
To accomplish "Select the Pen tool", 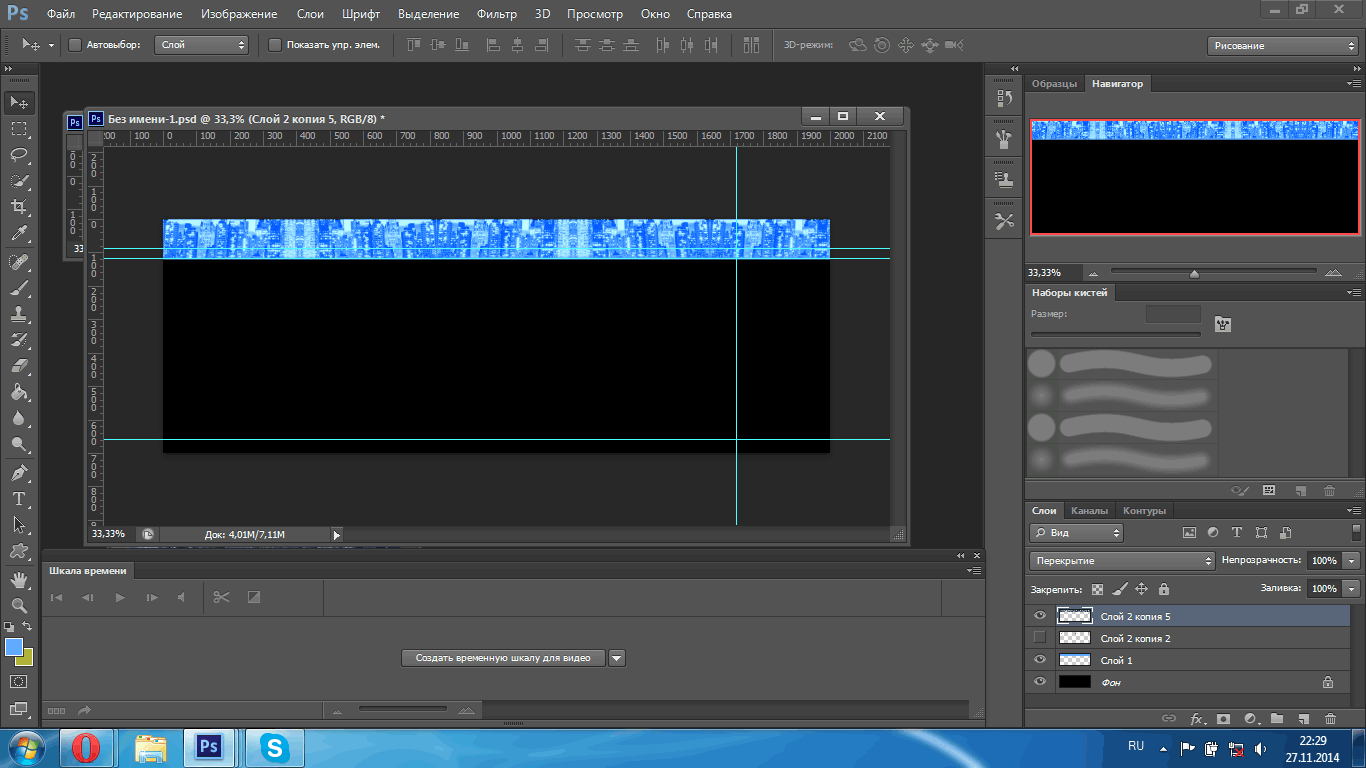I will [18, 472].
